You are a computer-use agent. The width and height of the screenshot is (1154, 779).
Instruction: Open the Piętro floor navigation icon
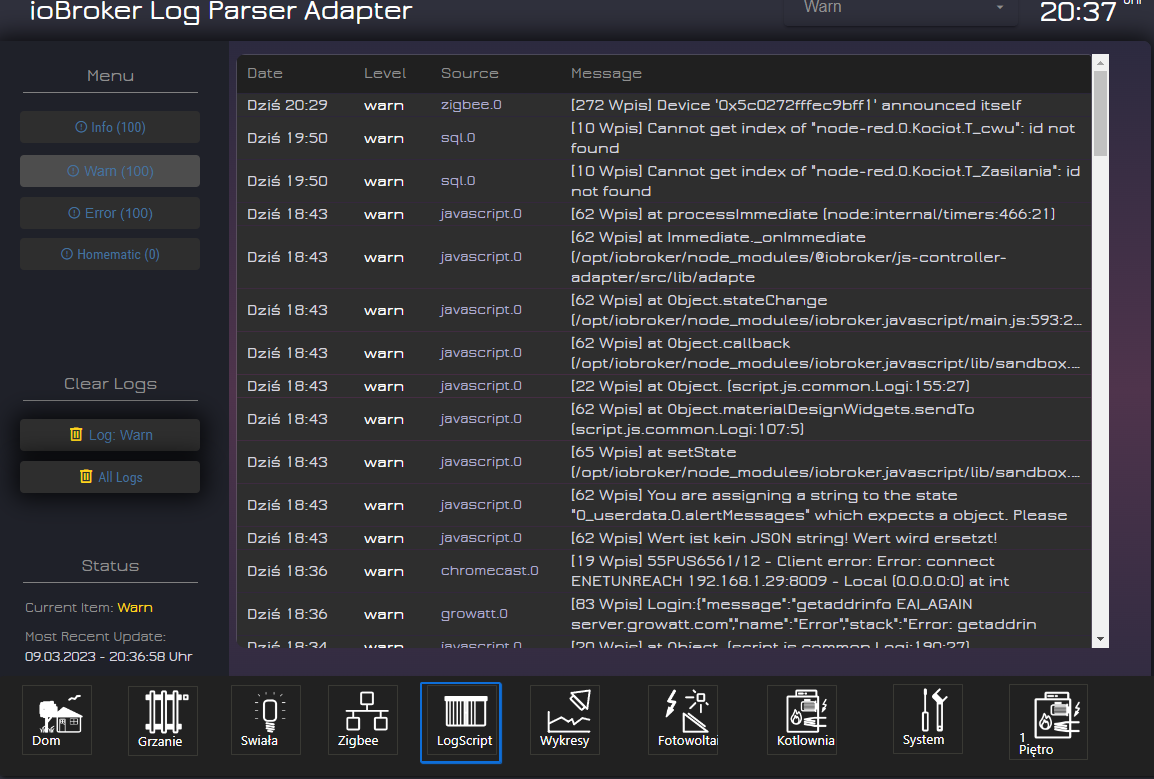(1048, 722)
